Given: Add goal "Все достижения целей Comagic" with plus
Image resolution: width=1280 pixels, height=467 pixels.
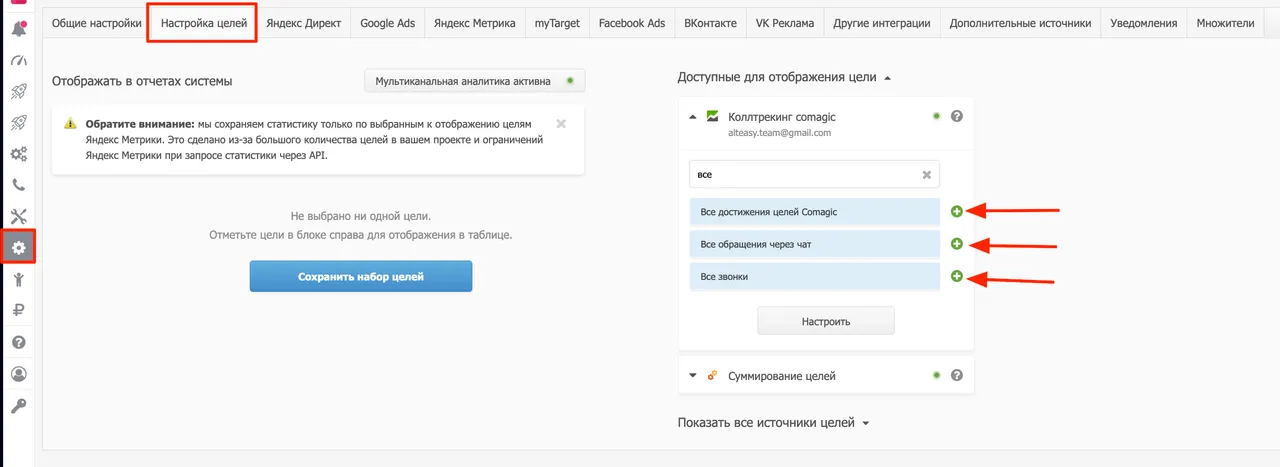Looking at the screenshot, I should [x=956, y=211].
